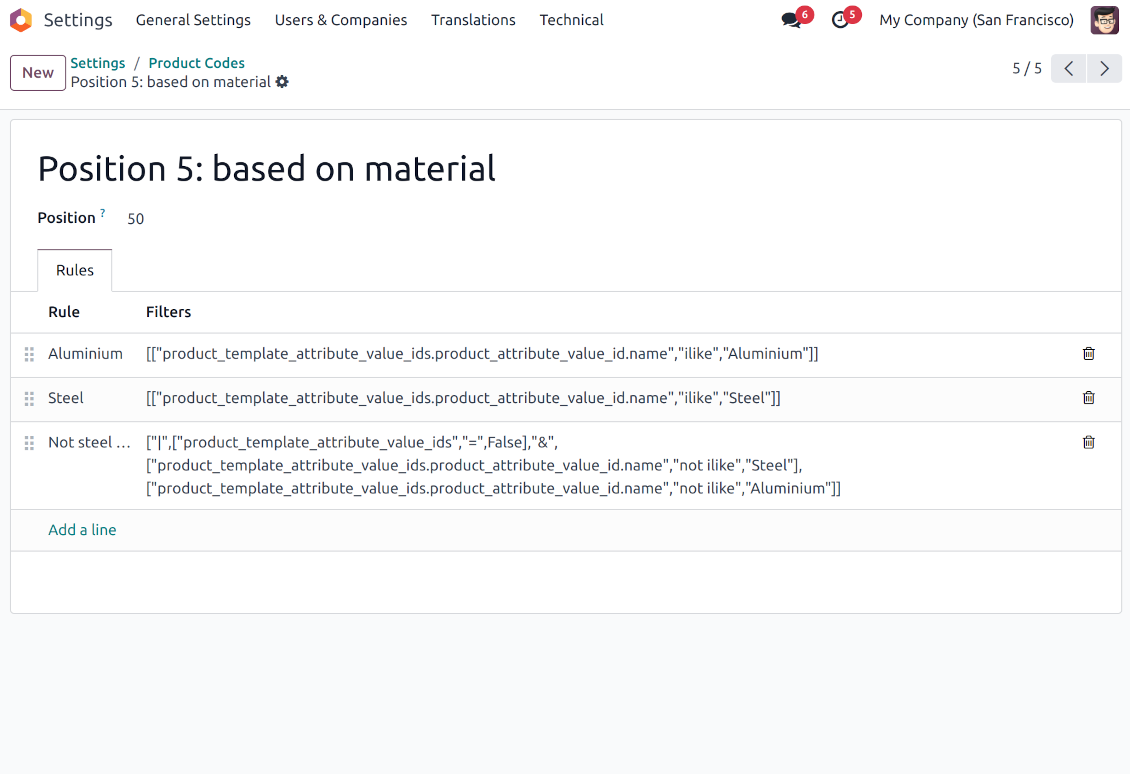Open the Technical menu
The height and width of the screenshot is (774, 1130).
pyautogui.click(x=571, y=20)
